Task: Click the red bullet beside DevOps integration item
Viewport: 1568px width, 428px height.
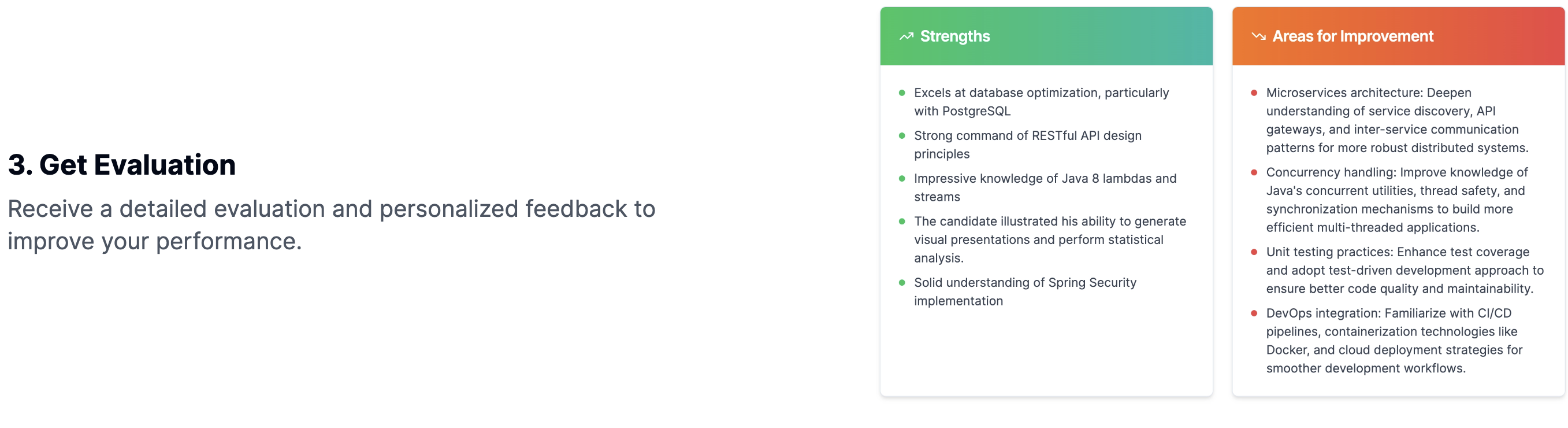Action: click(1254, 313)
